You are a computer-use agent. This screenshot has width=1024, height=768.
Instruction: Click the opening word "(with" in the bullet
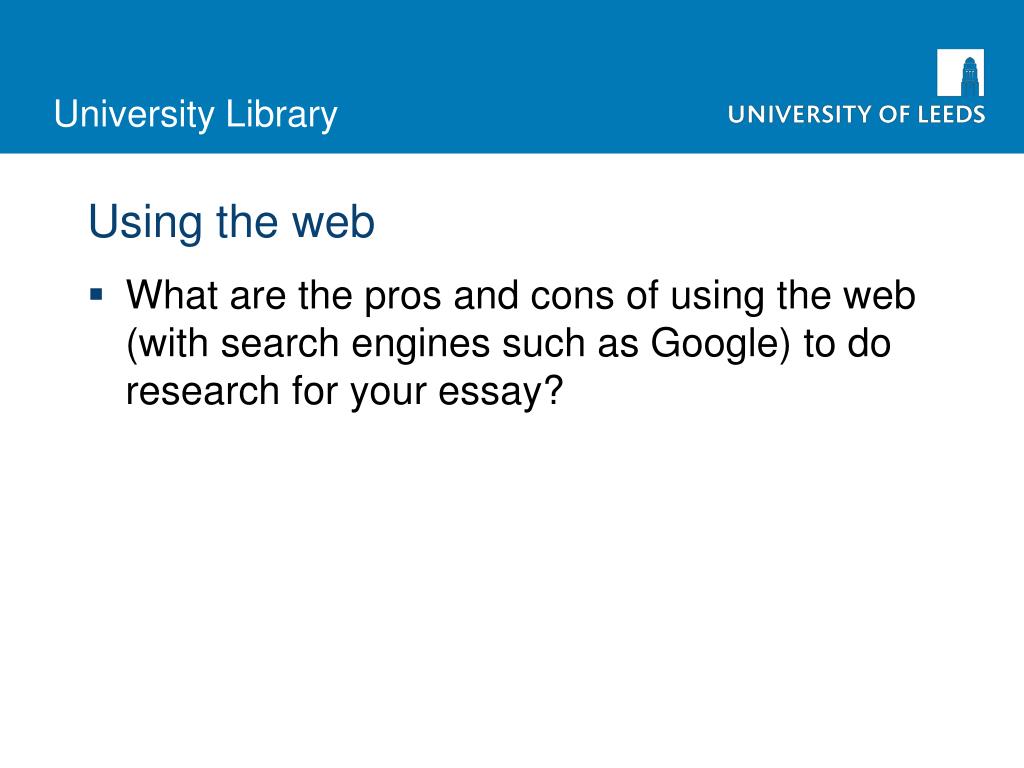[168, 344]
